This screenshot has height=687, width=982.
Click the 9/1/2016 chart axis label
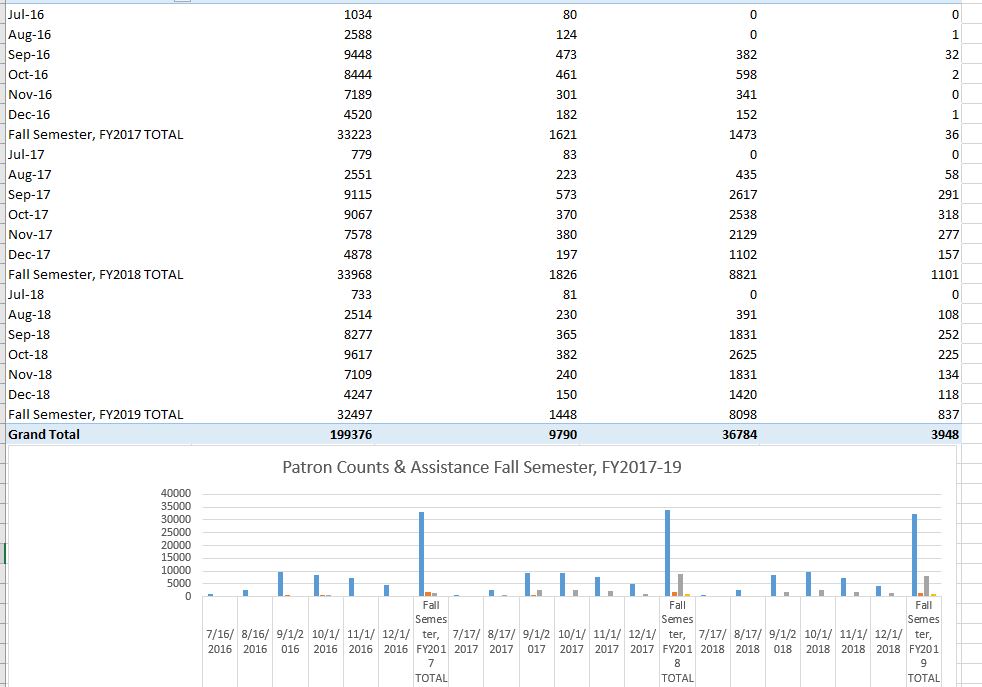(x=290, y=642)
